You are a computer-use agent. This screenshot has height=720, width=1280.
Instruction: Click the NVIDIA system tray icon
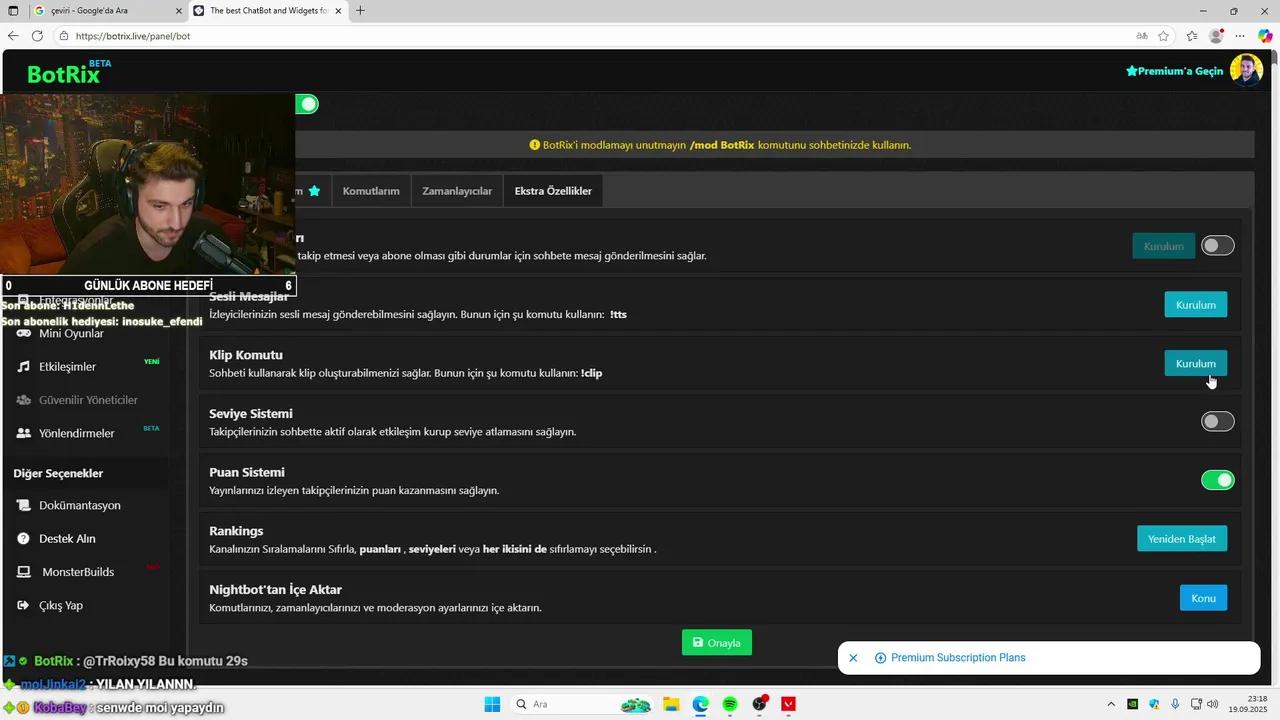click(1133, 704)
